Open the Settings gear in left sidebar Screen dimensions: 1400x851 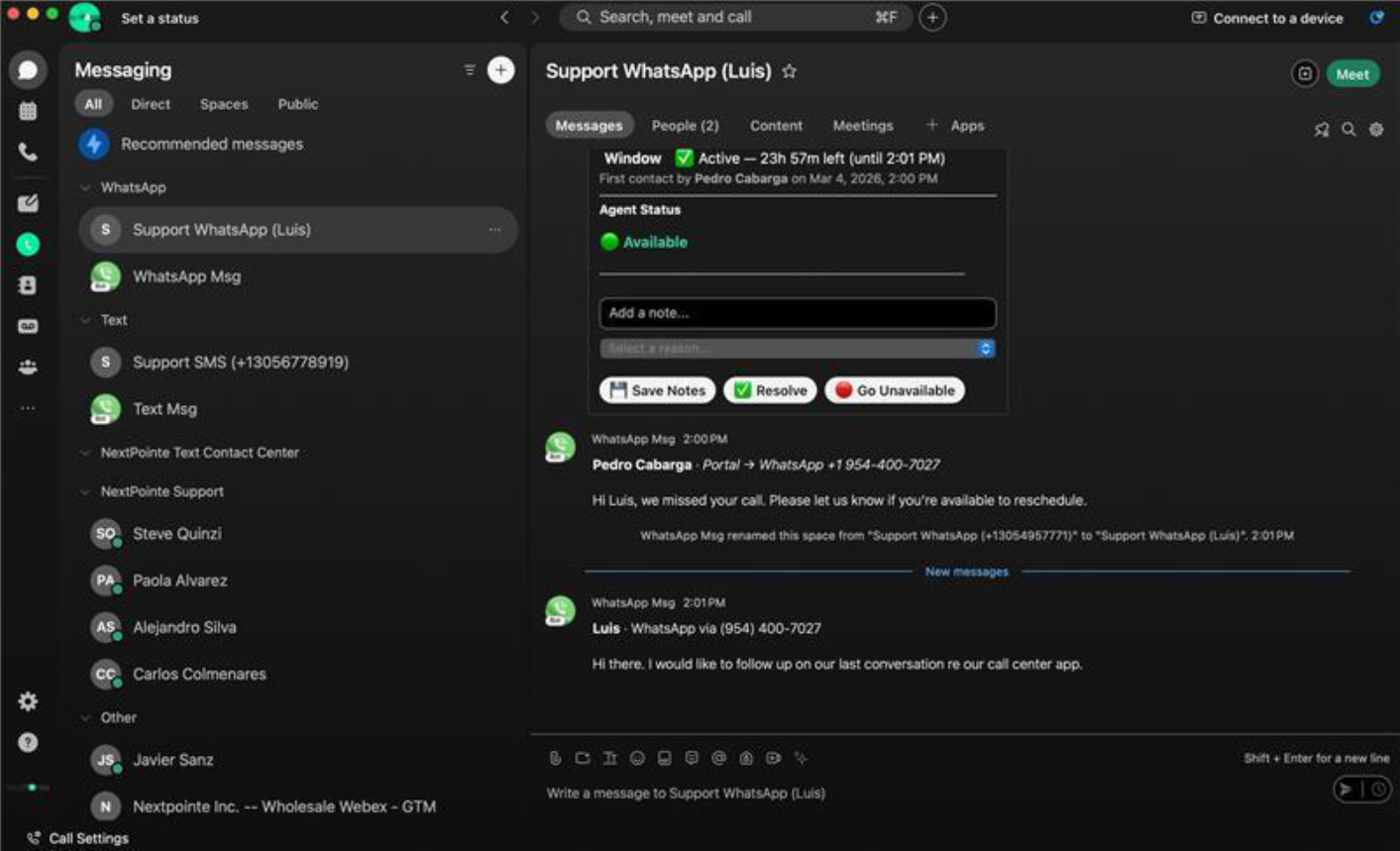28,701
